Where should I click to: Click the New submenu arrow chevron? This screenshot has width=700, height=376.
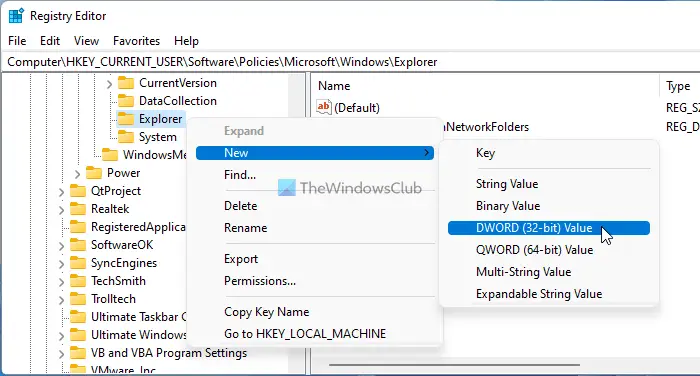426,153
